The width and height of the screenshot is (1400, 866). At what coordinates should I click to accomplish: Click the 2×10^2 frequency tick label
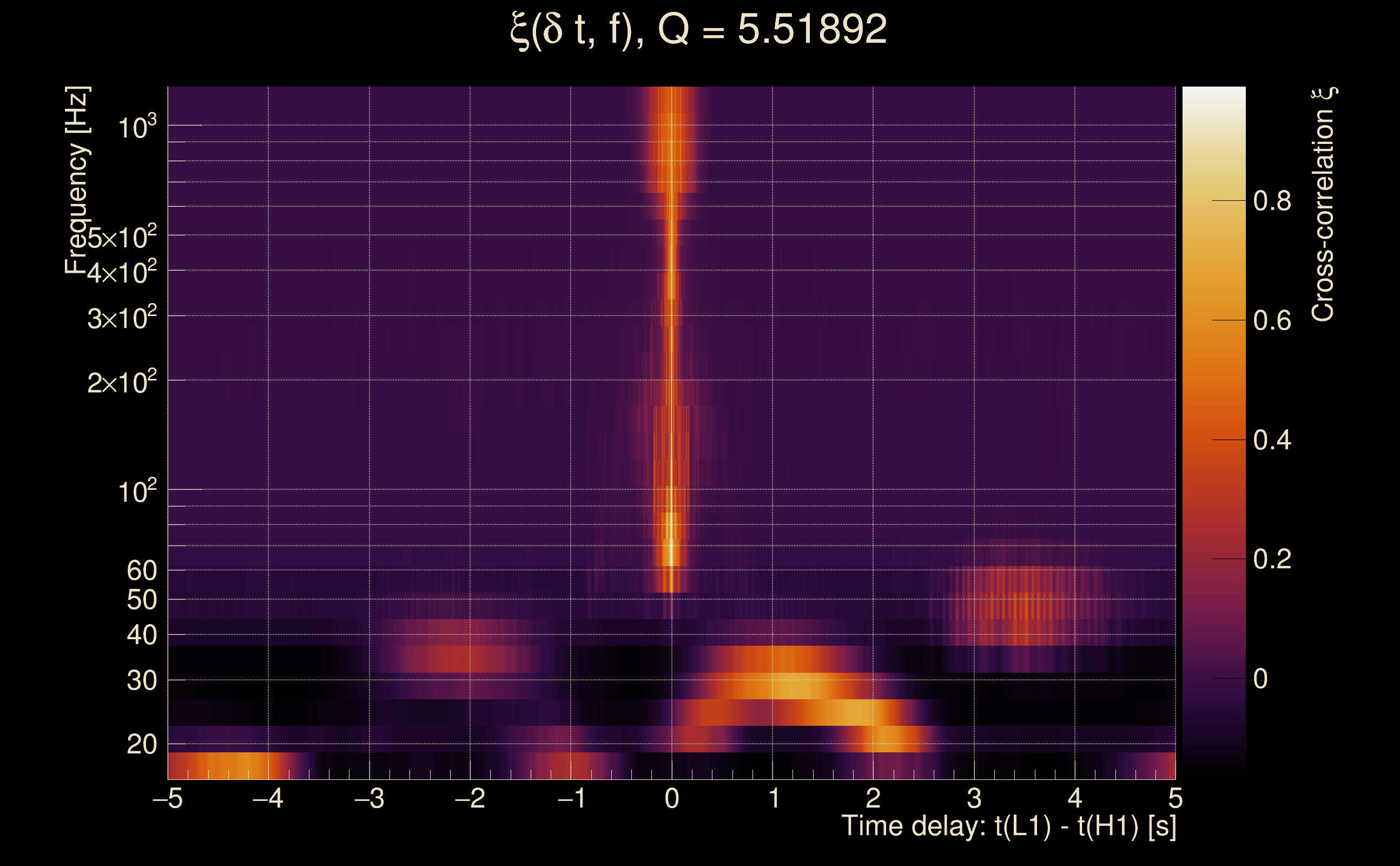[x=122, y=382]
